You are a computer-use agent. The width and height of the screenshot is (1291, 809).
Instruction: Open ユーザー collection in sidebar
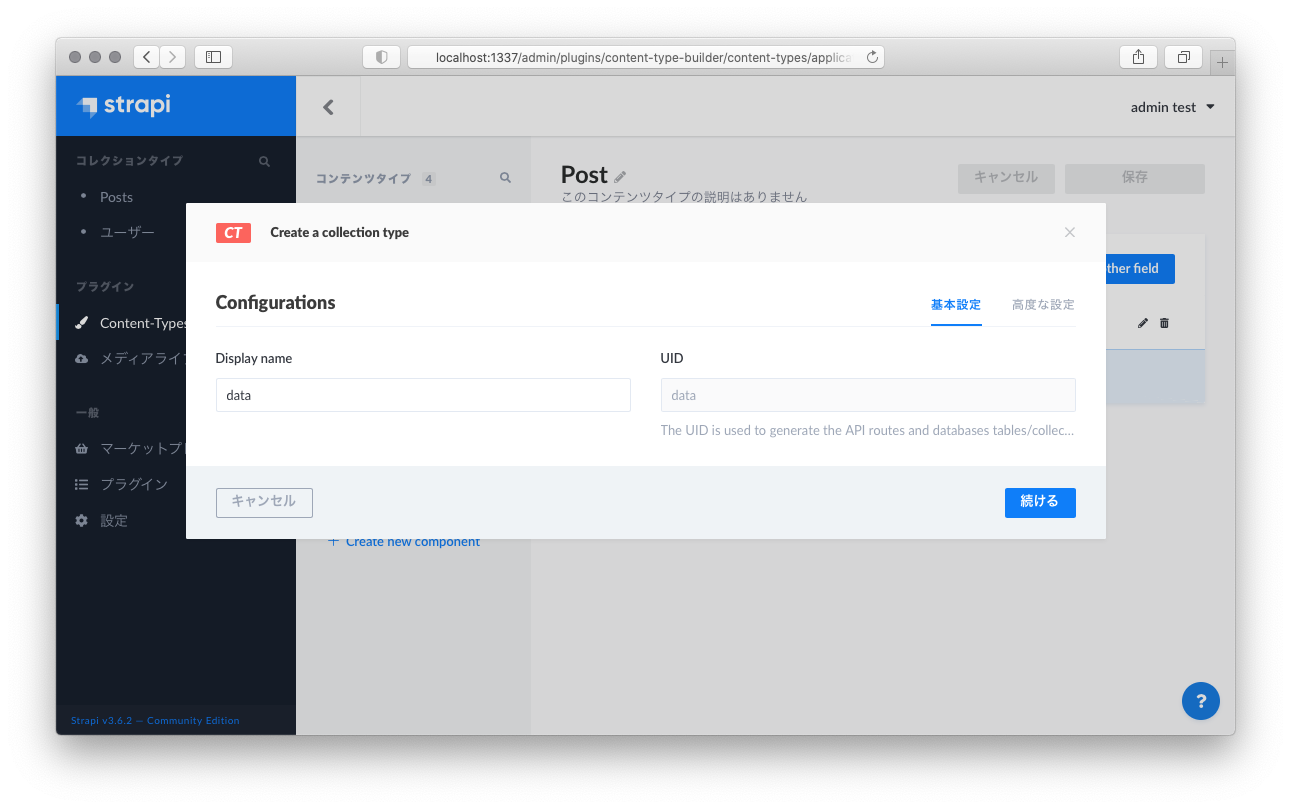coord(127,232)
